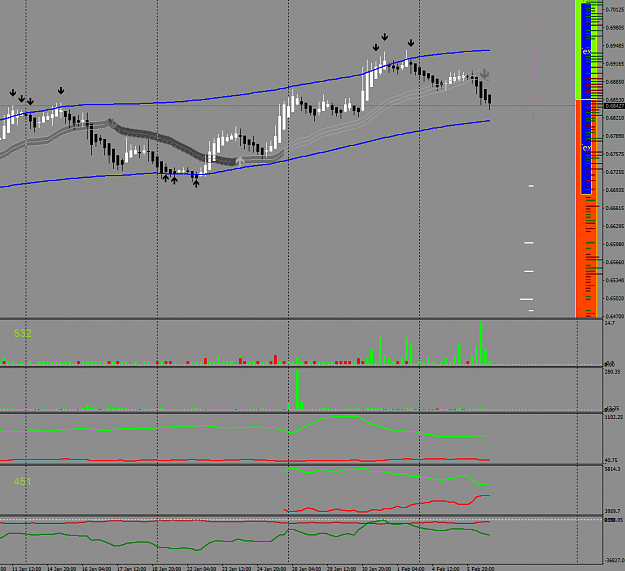Image resolution: width=625 pixels, height=571 pixels.
Task: Click the 0.70125 price axis label
Action: 614,10
